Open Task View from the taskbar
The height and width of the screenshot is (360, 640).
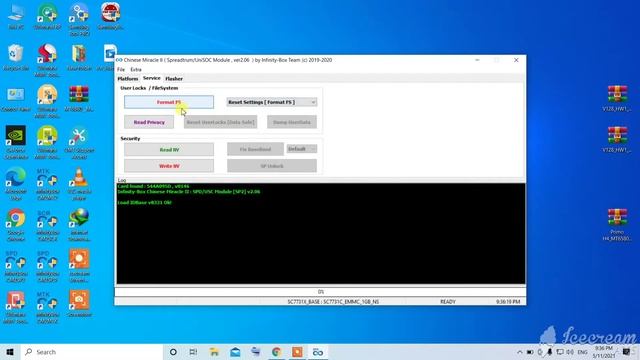coord(193,352)
